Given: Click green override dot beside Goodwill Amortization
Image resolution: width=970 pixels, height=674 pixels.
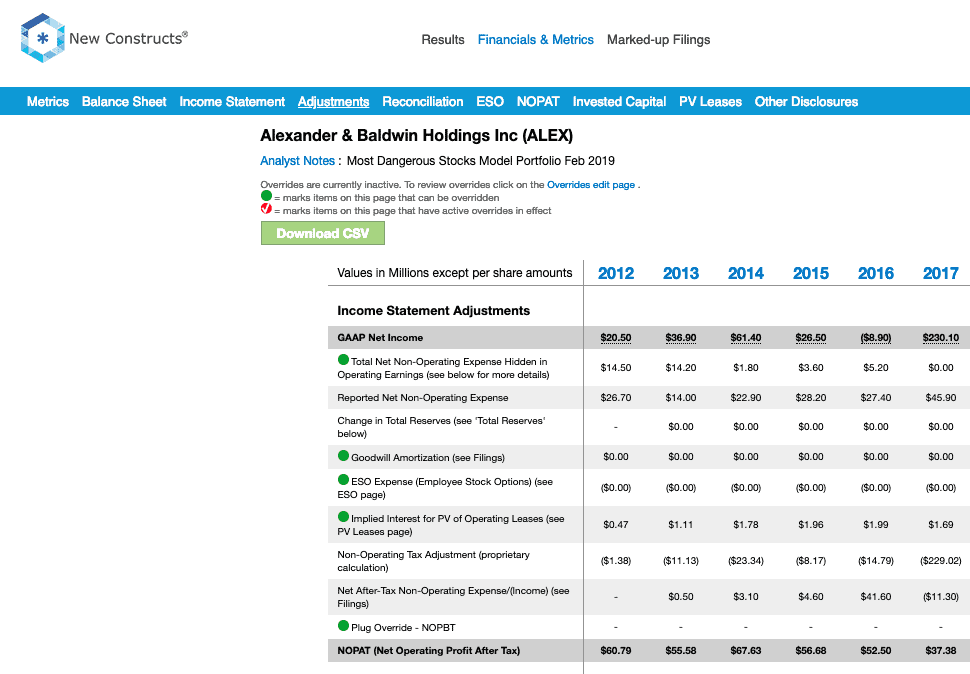Looking at the screenshot, I should [343, 456].
